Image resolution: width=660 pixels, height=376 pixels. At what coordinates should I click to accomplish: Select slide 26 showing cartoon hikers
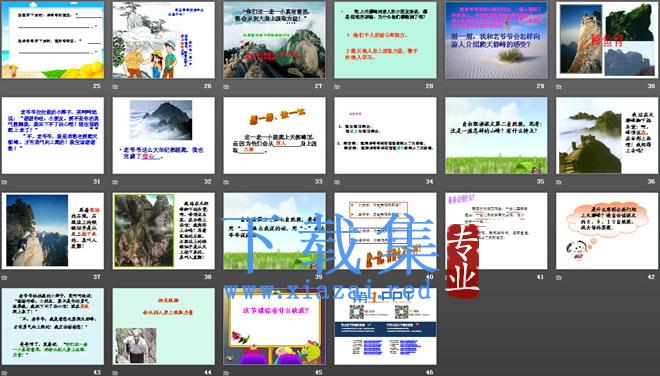163,40
